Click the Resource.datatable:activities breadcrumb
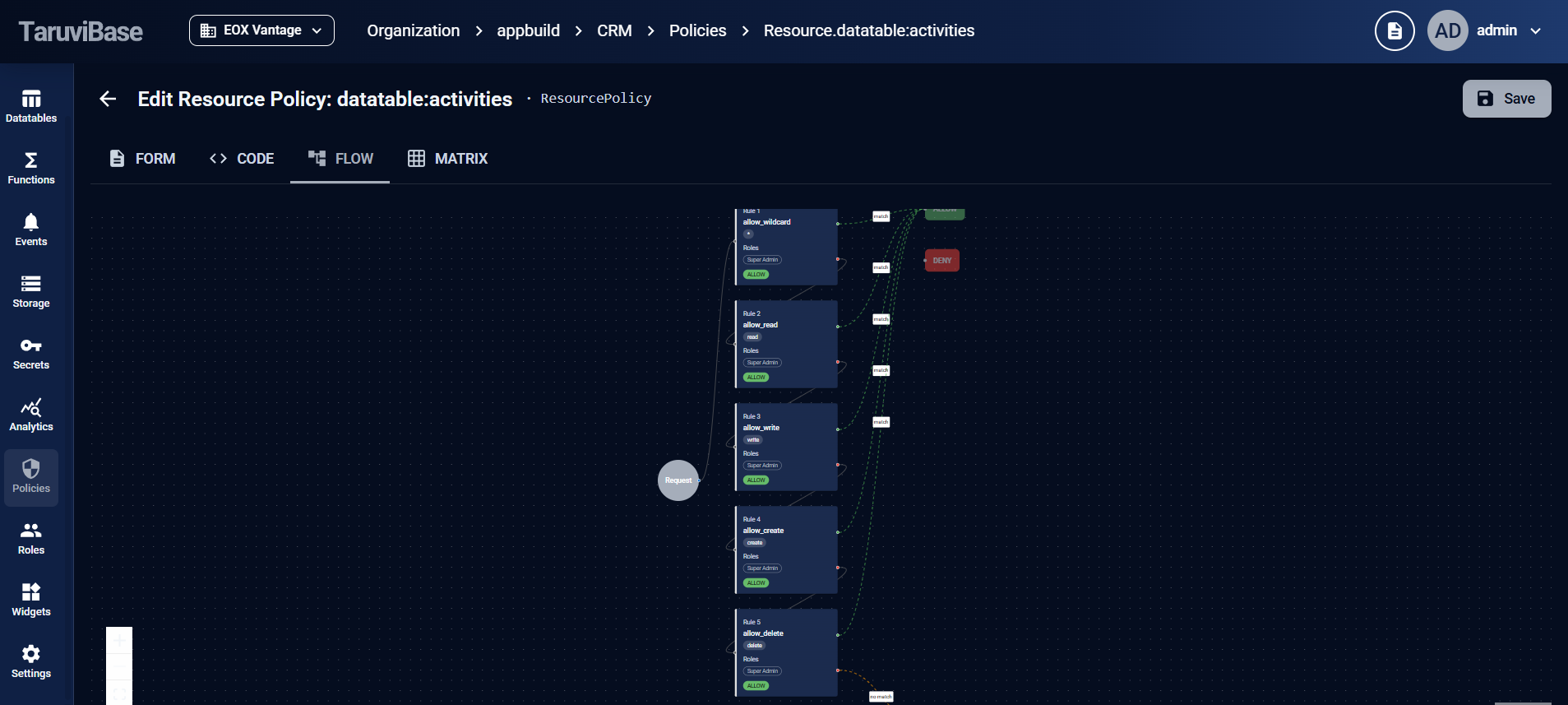The height and width of the screenshot is (705, 1568). (869, 30)
